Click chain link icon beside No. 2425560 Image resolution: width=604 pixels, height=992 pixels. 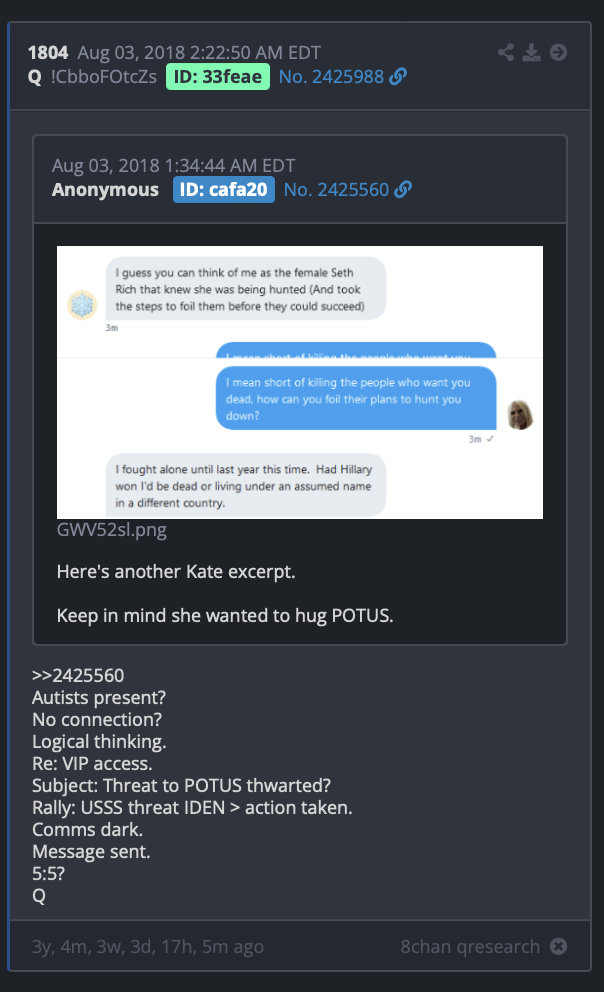click(x=403, y=189)
